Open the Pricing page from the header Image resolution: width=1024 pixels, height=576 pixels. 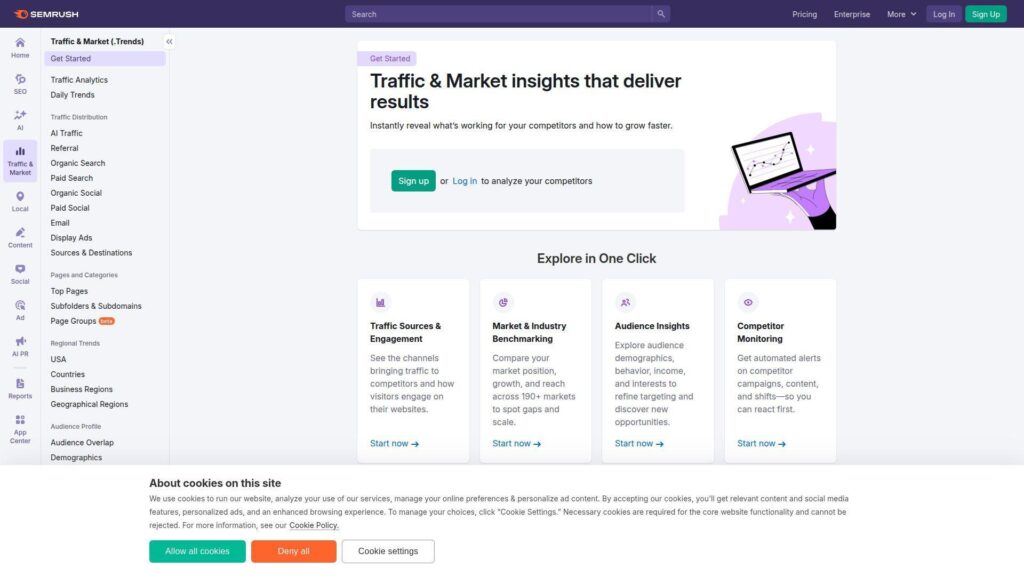pyautogui.click(x=804, y=14)
